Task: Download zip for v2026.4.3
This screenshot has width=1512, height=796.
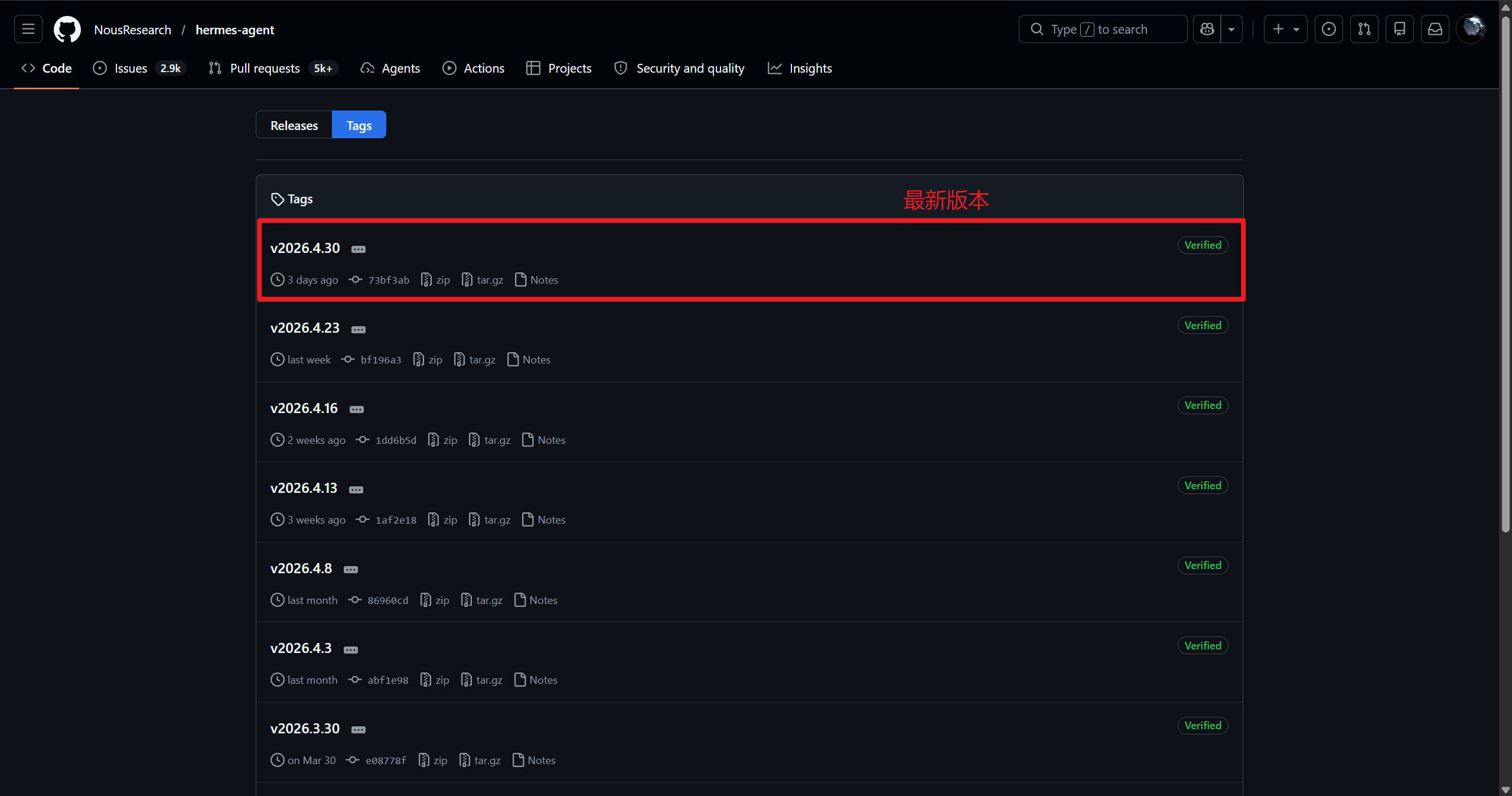Action: pyautogui.click(x=435, y=680)
